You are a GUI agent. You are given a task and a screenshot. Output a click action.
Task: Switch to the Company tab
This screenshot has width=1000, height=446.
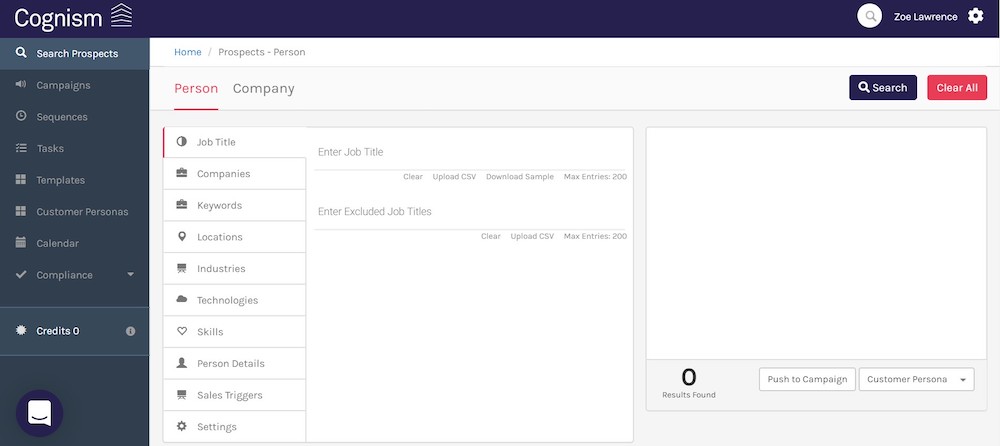click(x=263, y=89)
